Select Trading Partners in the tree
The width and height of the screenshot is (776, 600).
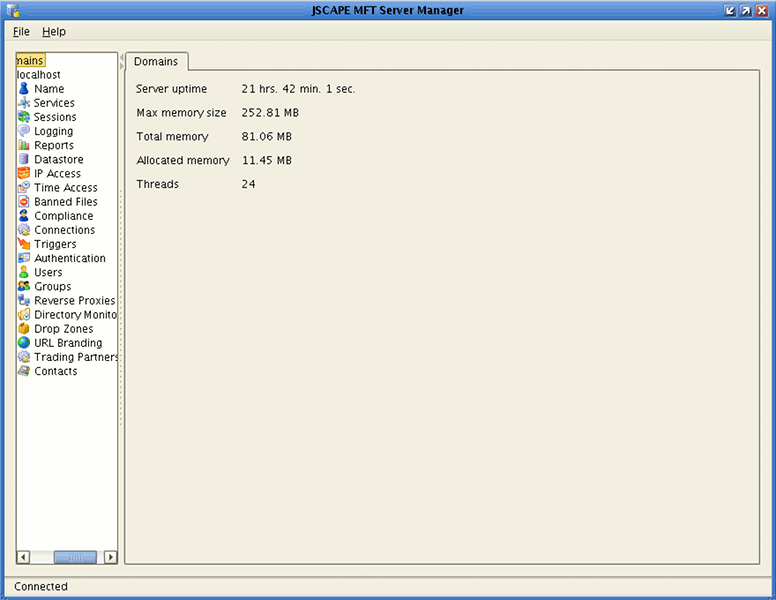click(x=75, y=357)
